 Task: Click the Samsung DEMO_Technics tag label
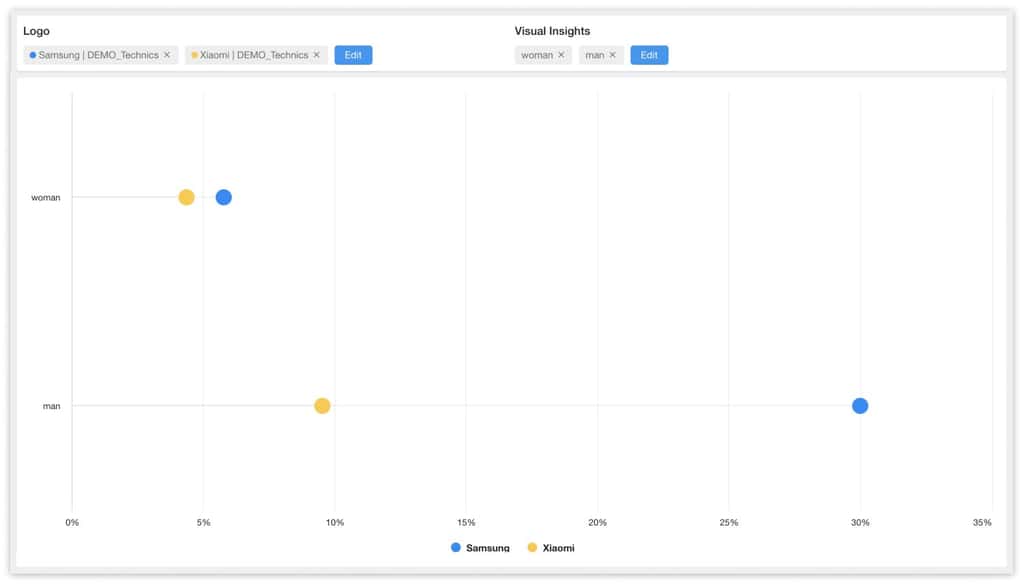[98, 55]
